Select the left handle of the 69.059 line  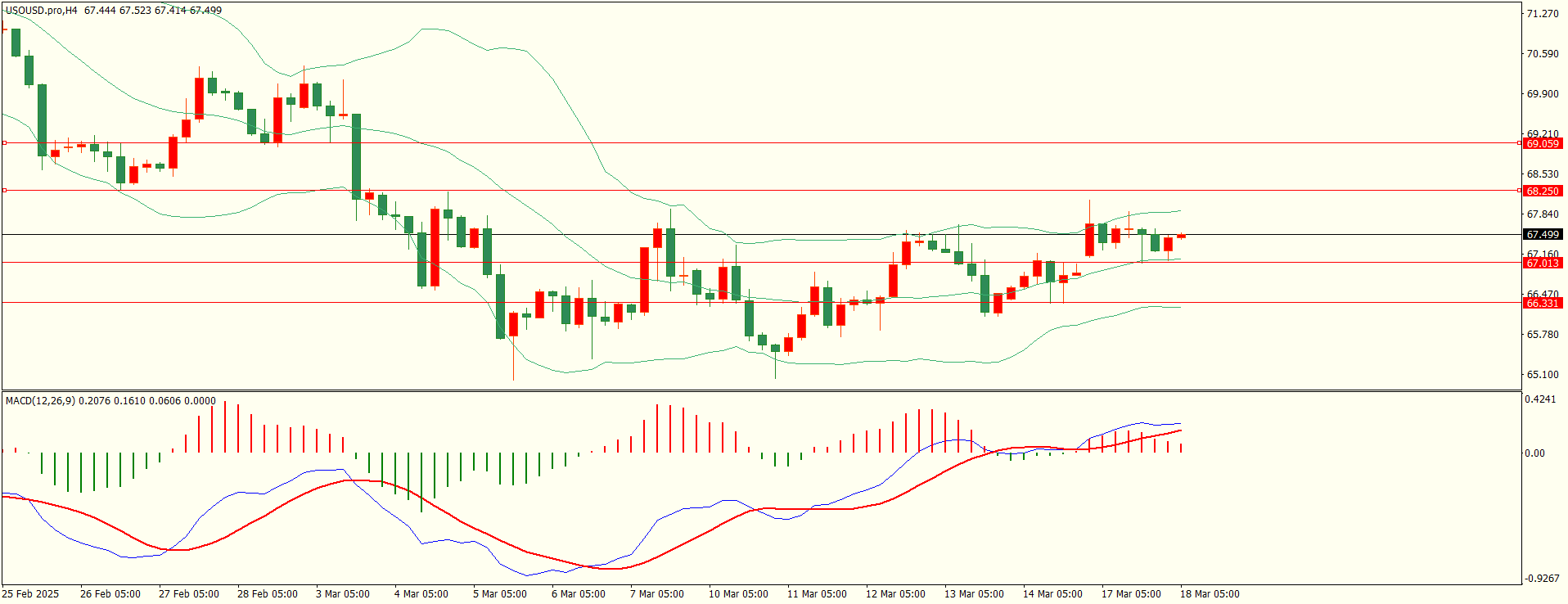[x=5, y=143]
